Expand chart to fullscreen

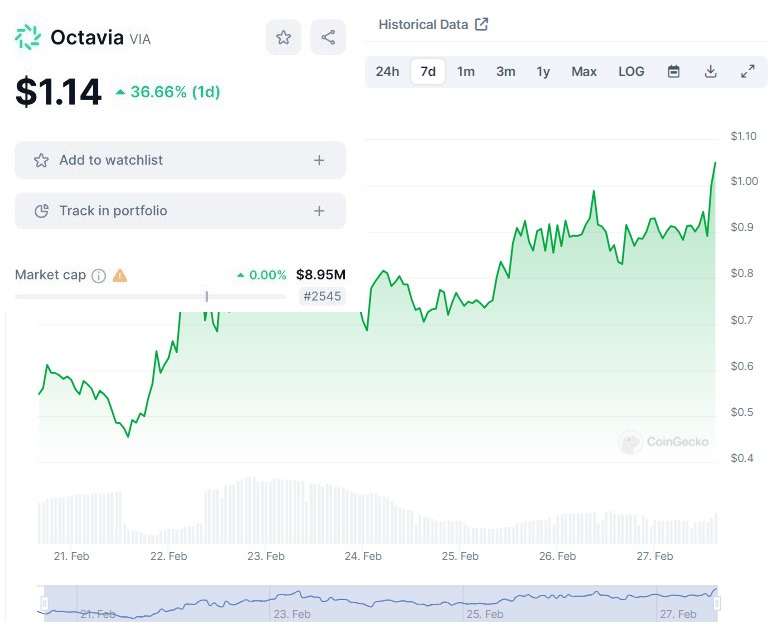click(x=748, y=71)
